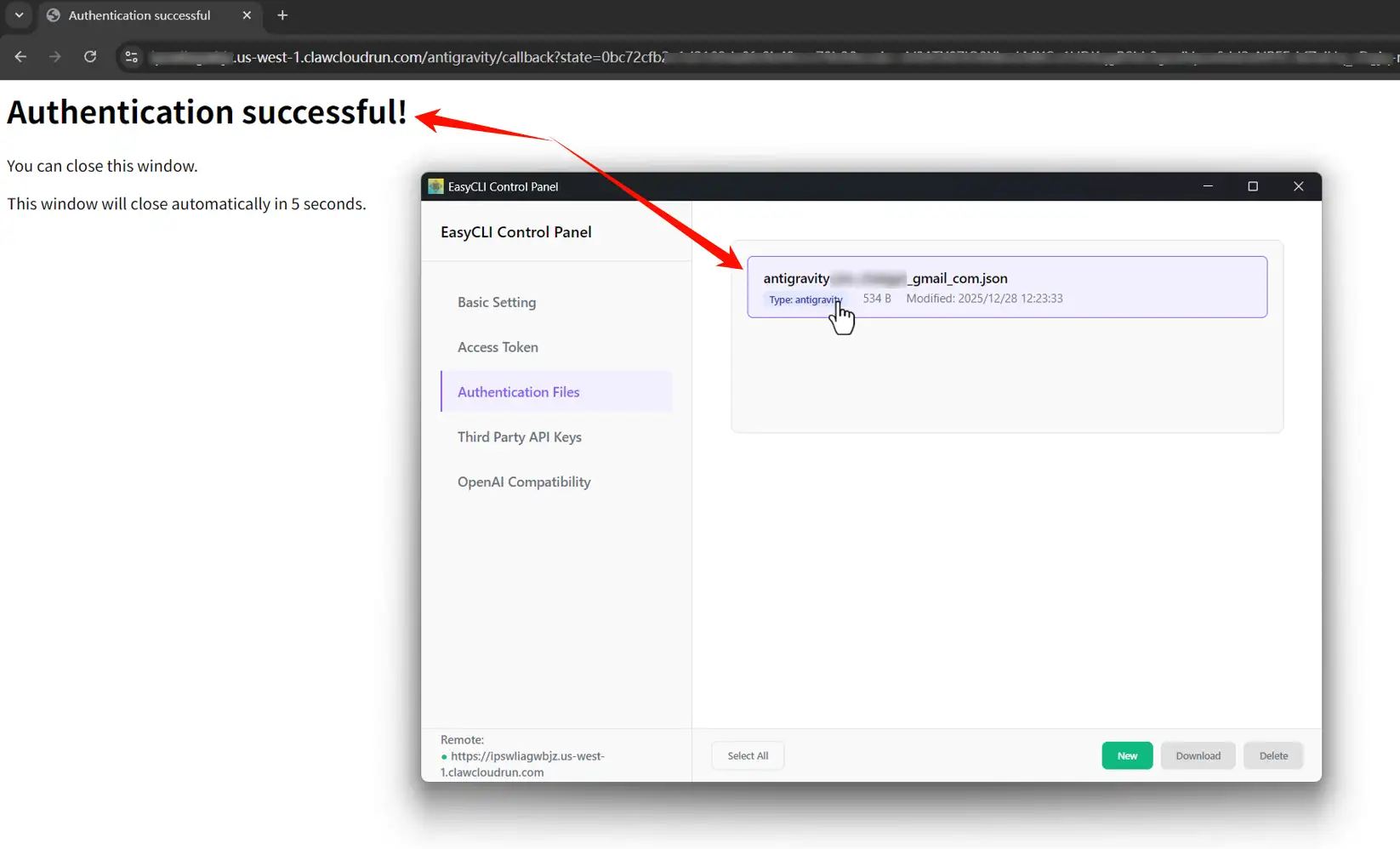Click the EasyCLI app icon in title bar

pyautogui.click(x=435, y=186)
